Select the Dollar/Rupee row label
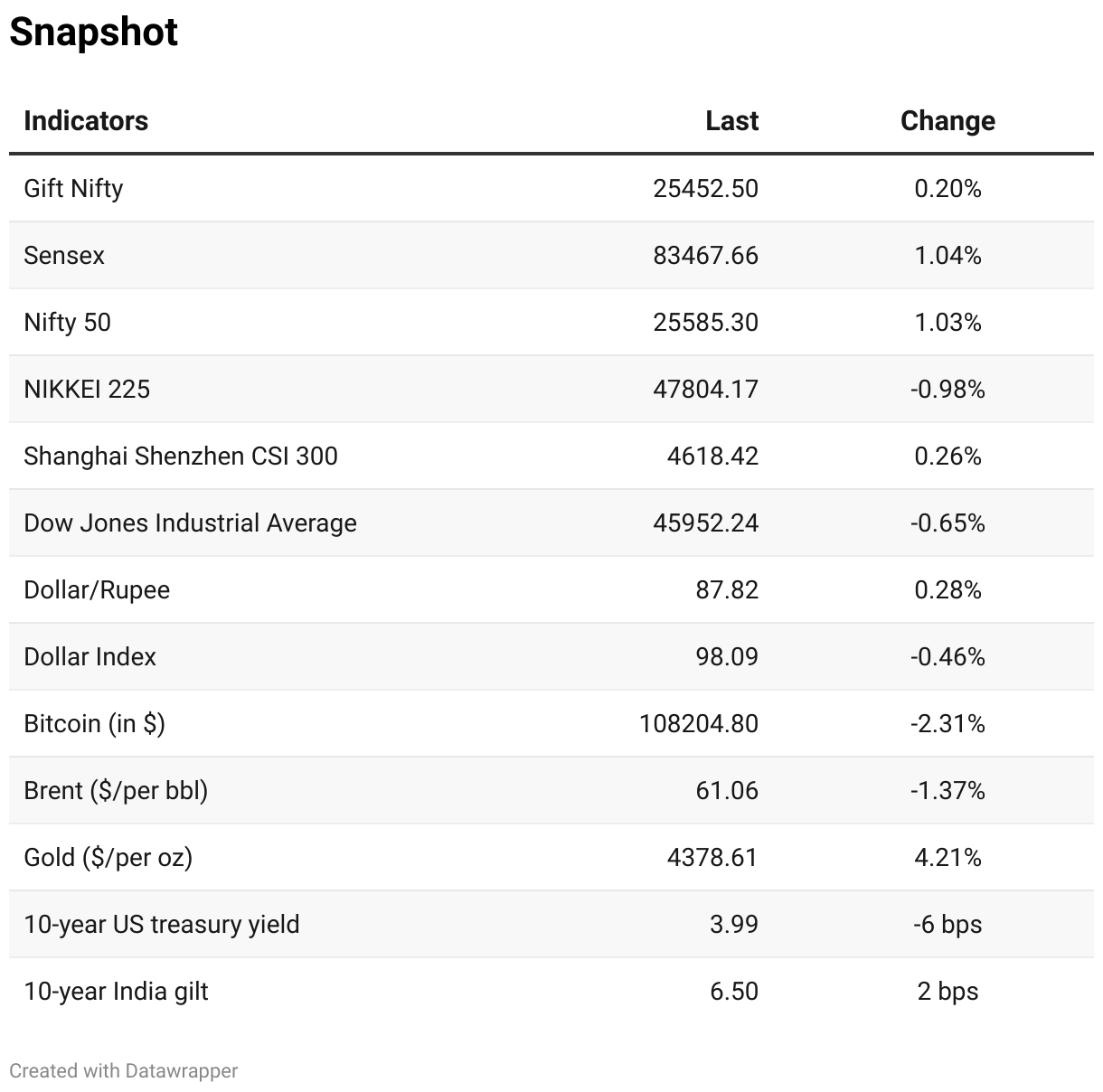1103x1092 pixels. click(x=97, y=590)
